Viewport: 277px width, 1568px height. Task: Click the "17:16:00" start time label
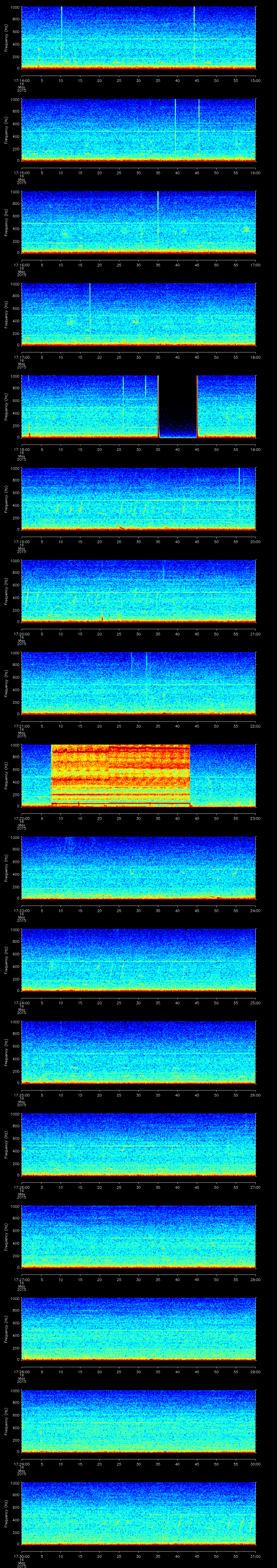click(21, 265)
